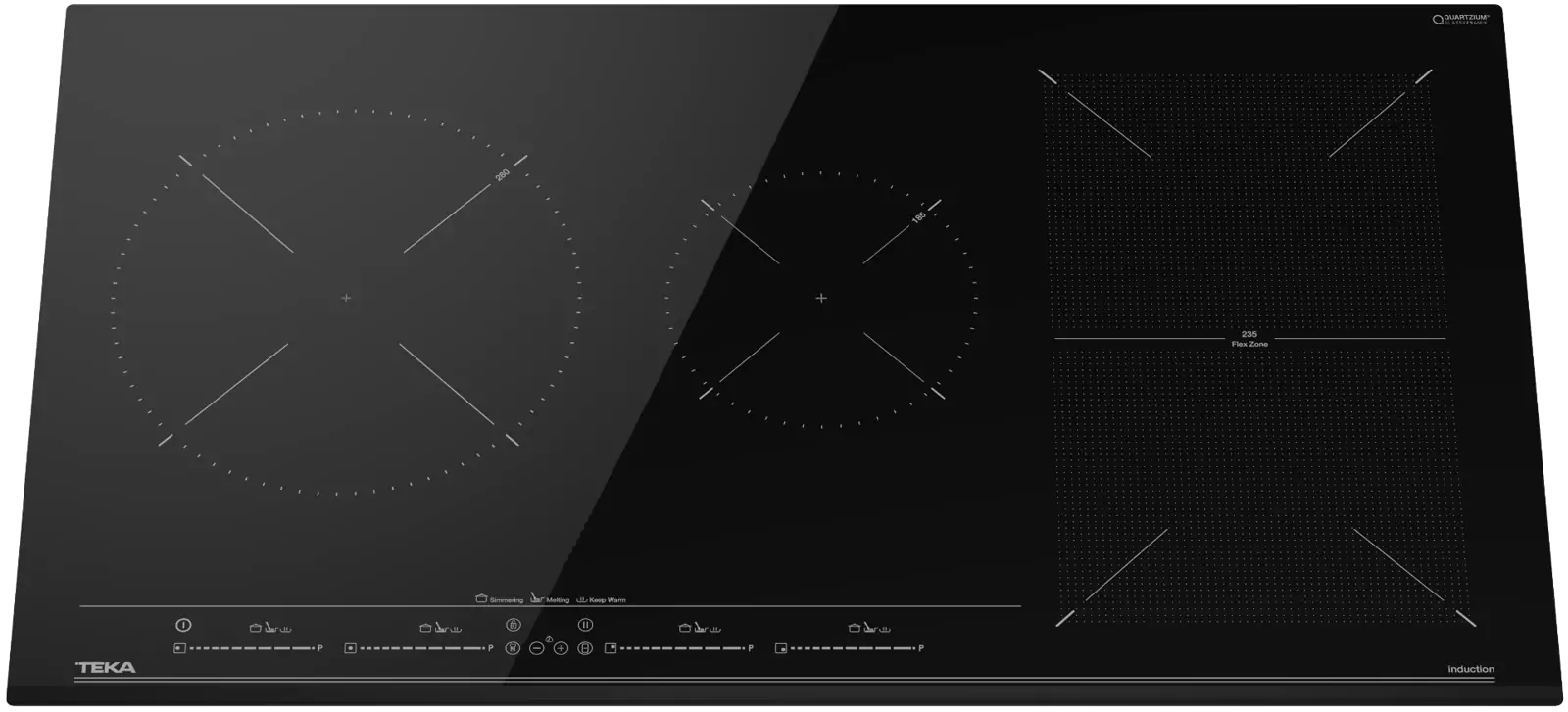Set power on the third zone slider
This screenshot has width=1568, height=712.
point(682,648)
